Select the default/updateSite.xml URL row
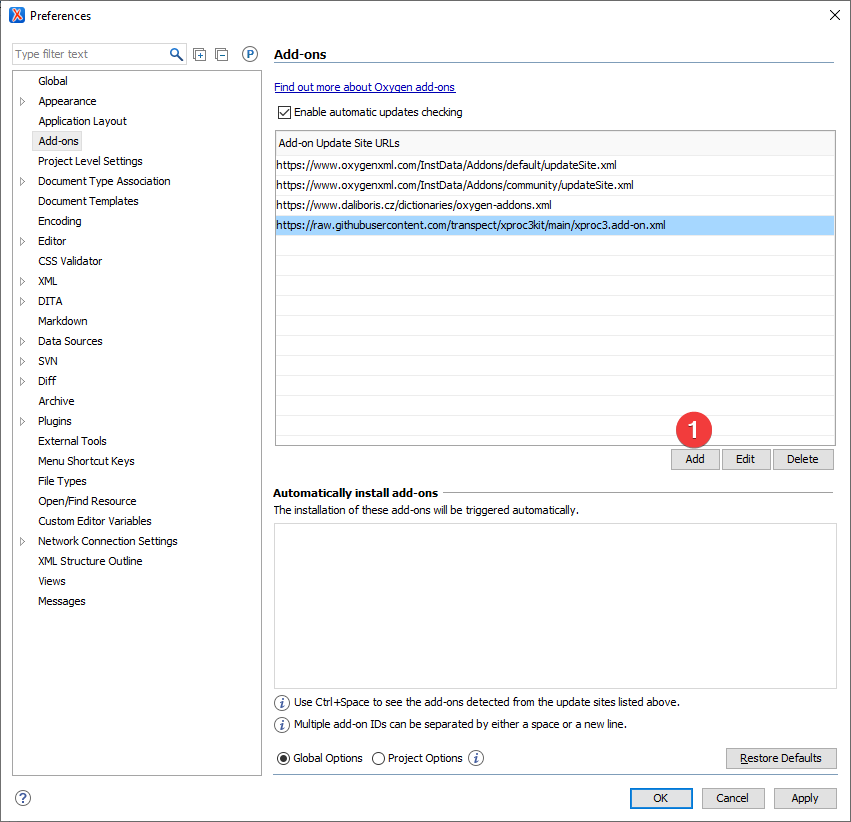Viewport: 851px width, 822px height. pos(555,165)
